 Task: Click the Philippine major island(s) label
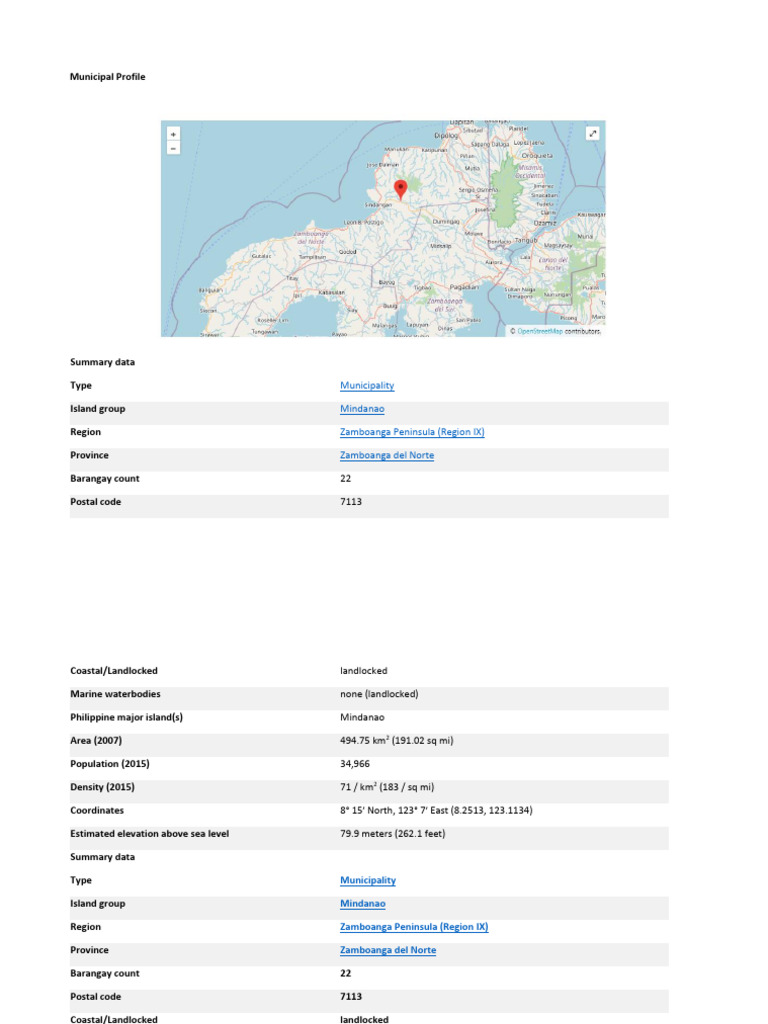point(126,717)
